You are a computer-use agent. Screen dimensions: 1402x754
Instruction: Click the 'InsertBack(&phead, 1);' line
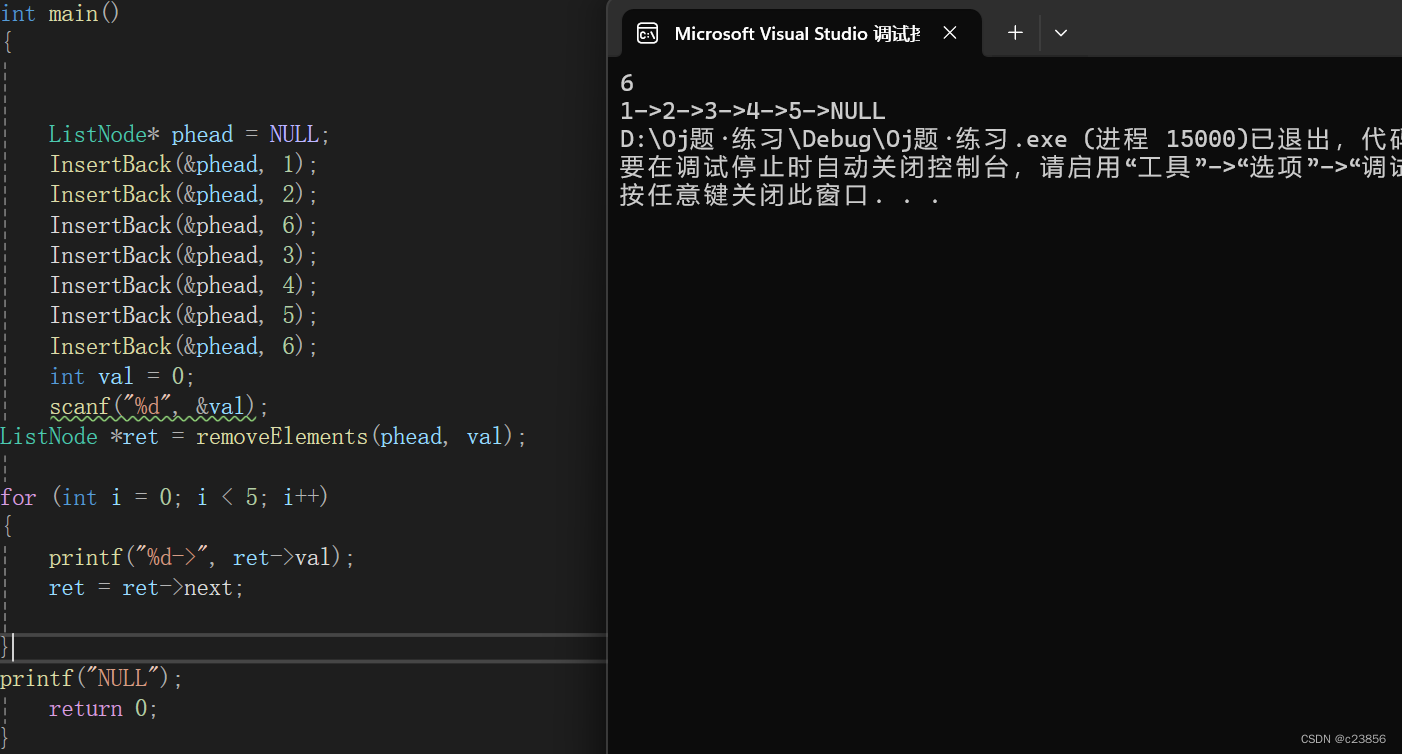[x=184, y=164]
